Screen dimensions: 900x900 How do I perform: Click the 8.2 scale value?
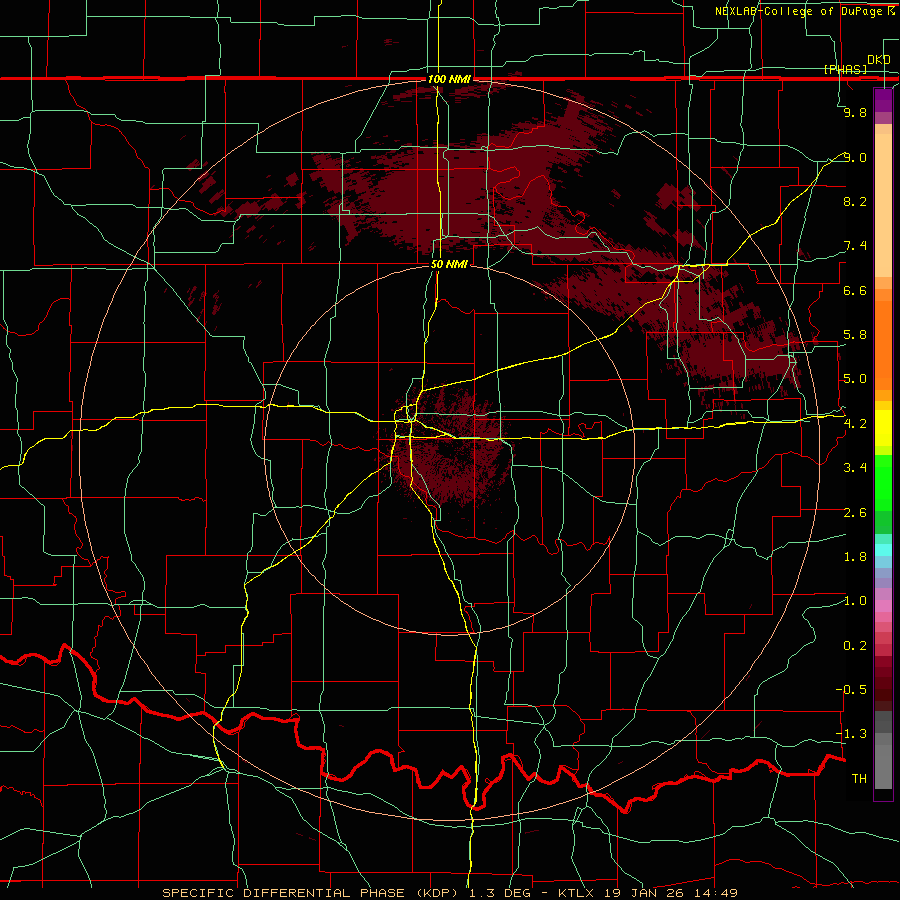[x=855, y=201]
